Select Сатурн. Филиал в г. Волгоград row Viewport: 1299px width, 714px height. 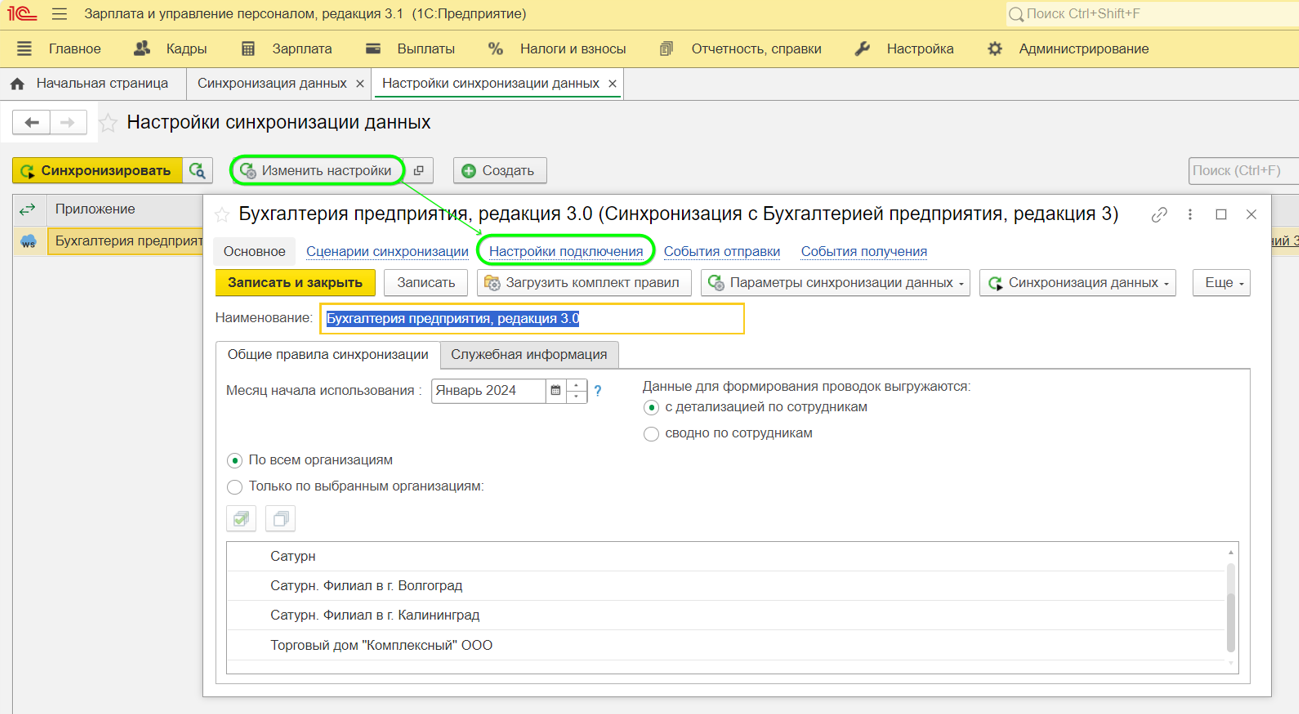(726, 586)
